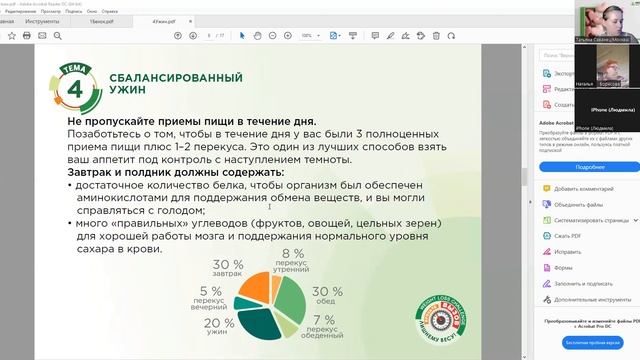Viewport: 640px width, 360px height.
Task: Click the tools panel search field
Action: pyautogui.click(x=557, y=55)
